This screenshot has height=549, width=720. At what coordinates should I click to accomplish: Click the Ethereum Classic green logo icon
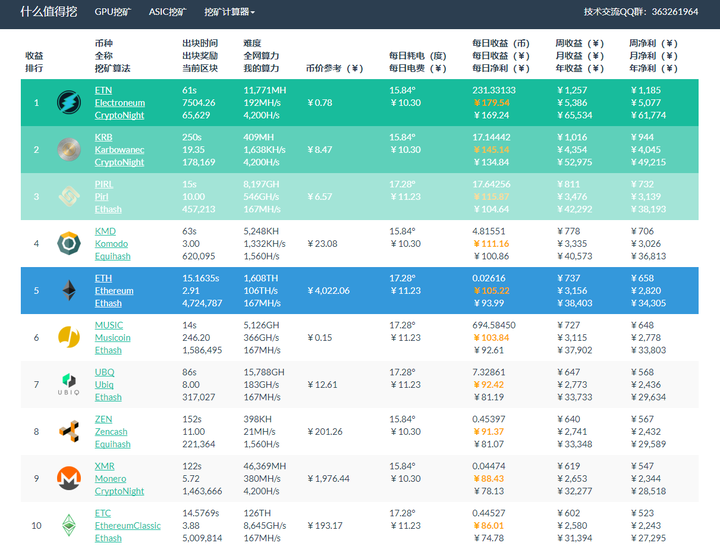(x=69, y=526)
